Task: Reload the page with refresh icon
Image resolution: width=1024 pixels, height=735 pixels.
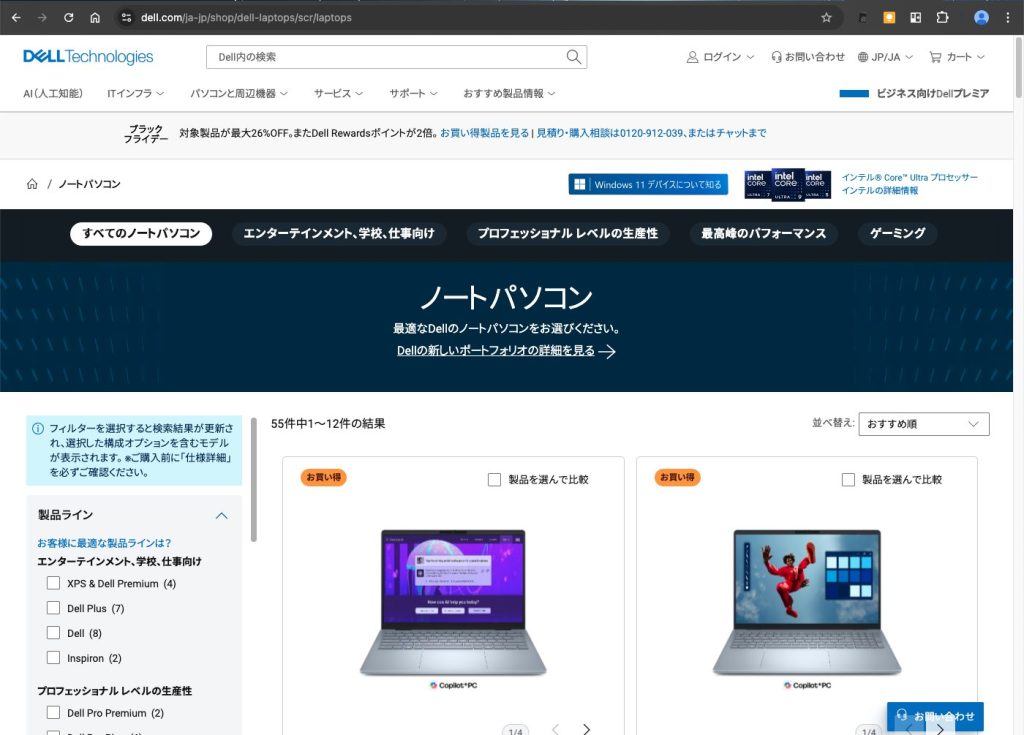Action: tap(69, 18)
